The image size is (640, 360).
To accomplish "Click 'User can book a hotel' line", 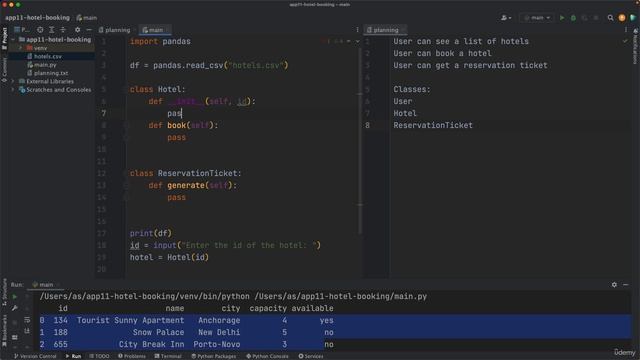I will click(442, 53).
